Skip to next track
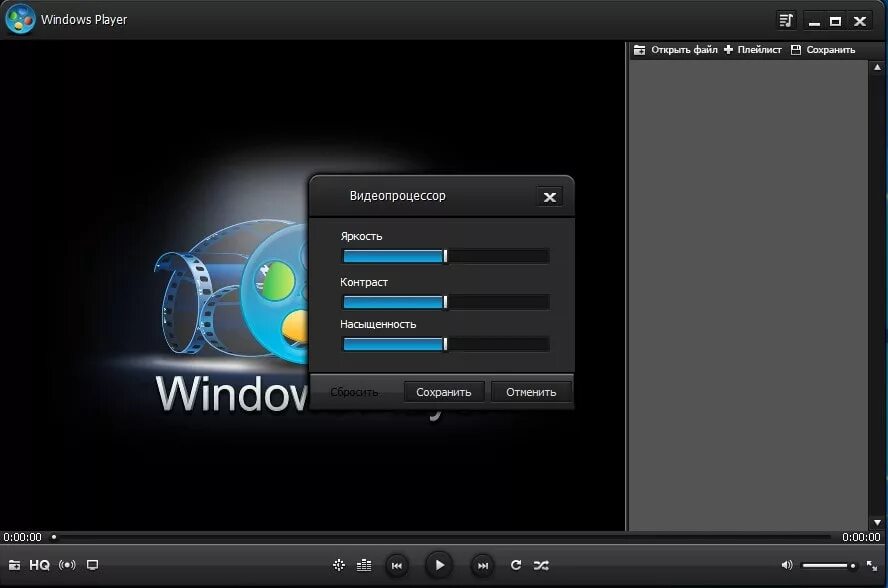 (x=482, y=565)
